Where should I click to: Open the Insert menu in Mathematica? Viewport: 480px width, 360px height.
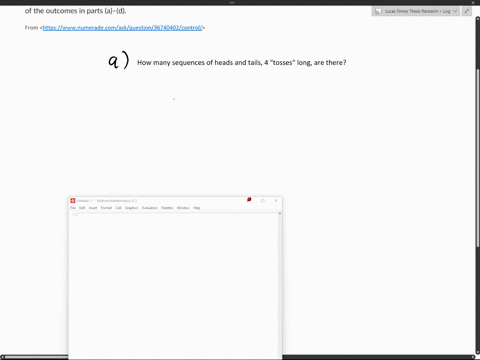click(x=93, y=208)
